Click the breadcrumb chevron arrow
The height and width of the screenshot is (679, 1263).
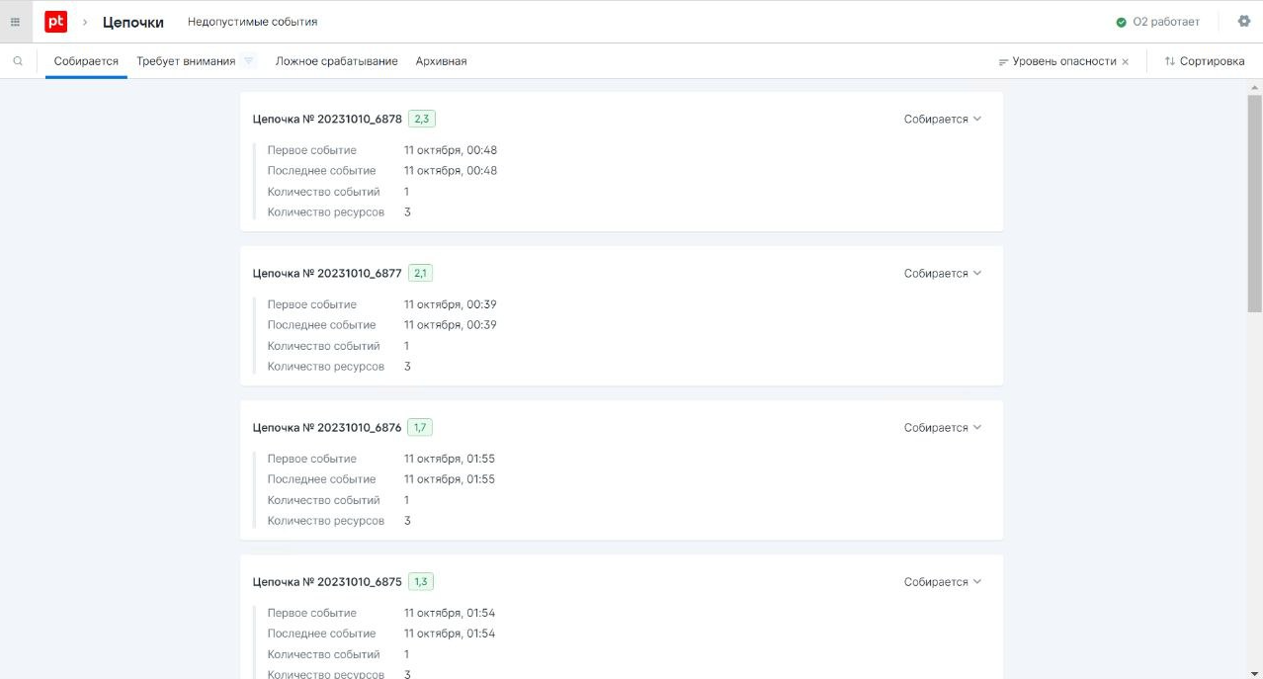pyautogui.click(x=85, y=22)
